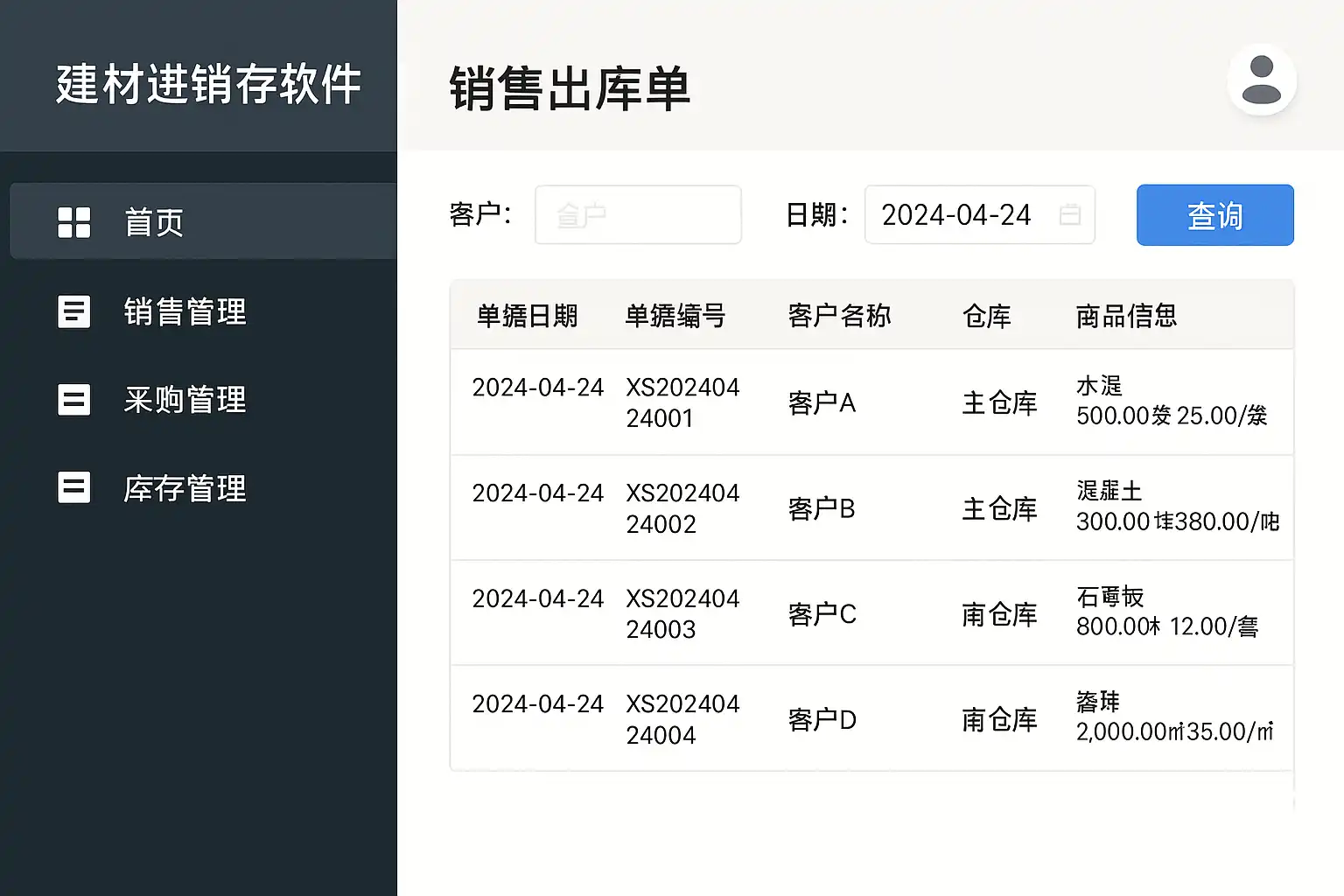Click the 销售出库单 page title
The image size is (1344, 896).
[x=570, y=88]
